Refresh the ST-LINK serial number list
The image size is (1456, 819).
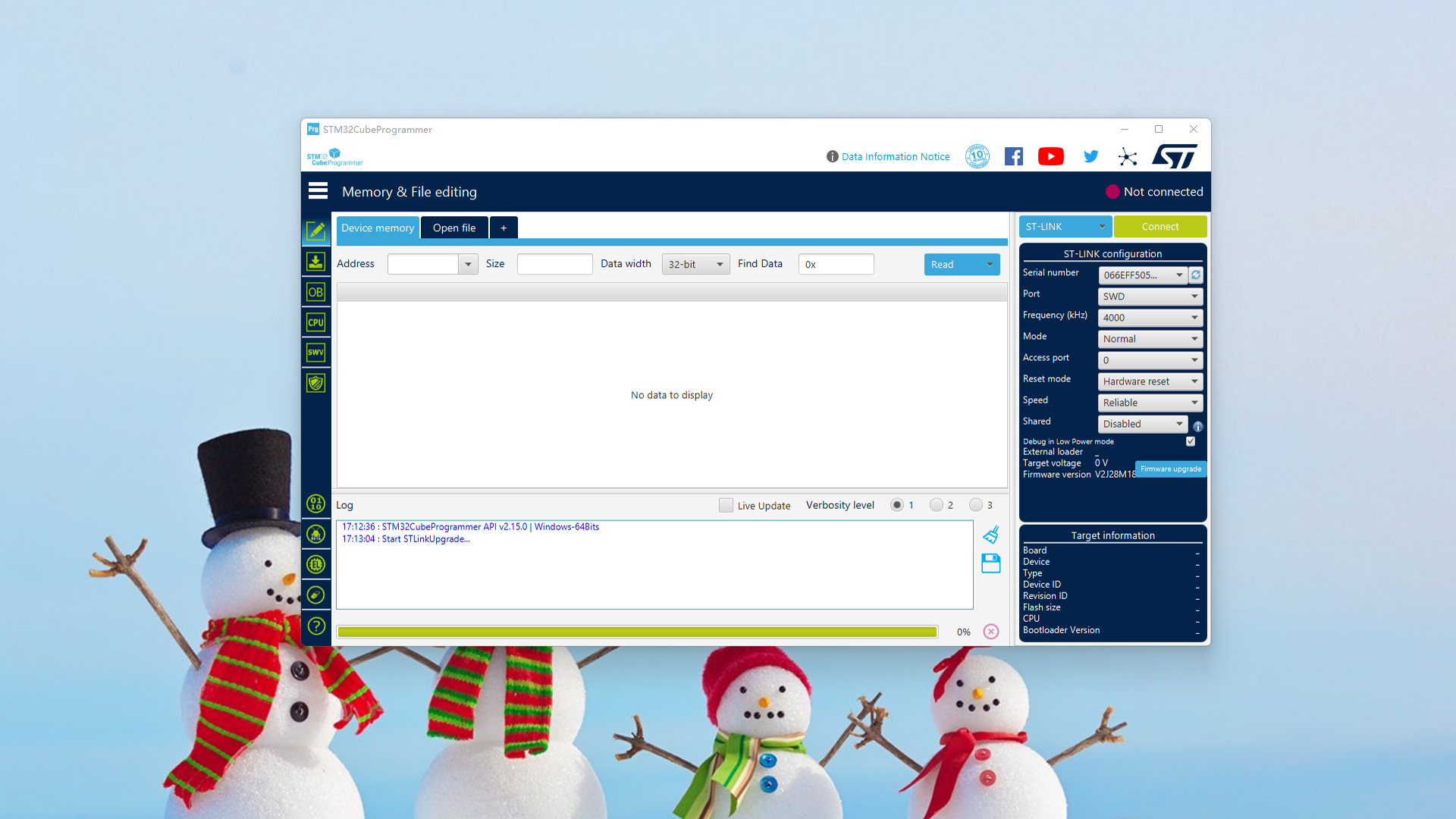pos(1196,275)
